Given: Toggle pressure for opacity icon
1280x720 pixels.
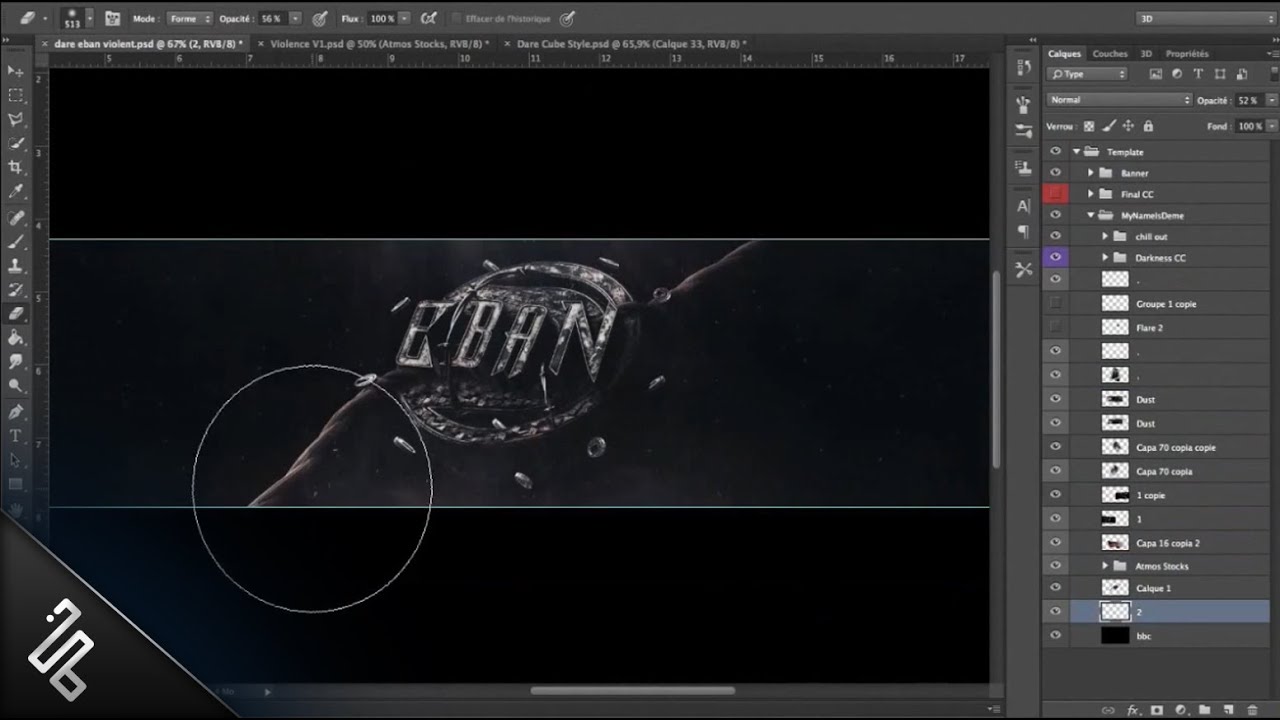Looking at the screenshot, I should pos(320,18).
